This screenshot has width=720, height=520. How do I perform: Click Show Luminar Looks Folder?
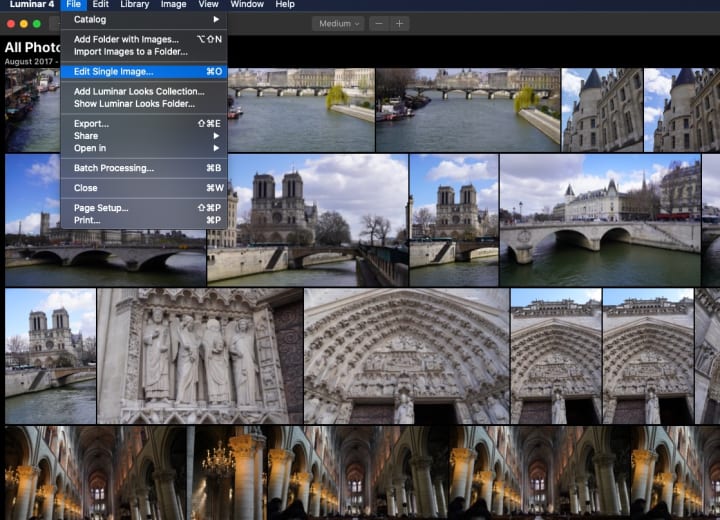[134, 104]
